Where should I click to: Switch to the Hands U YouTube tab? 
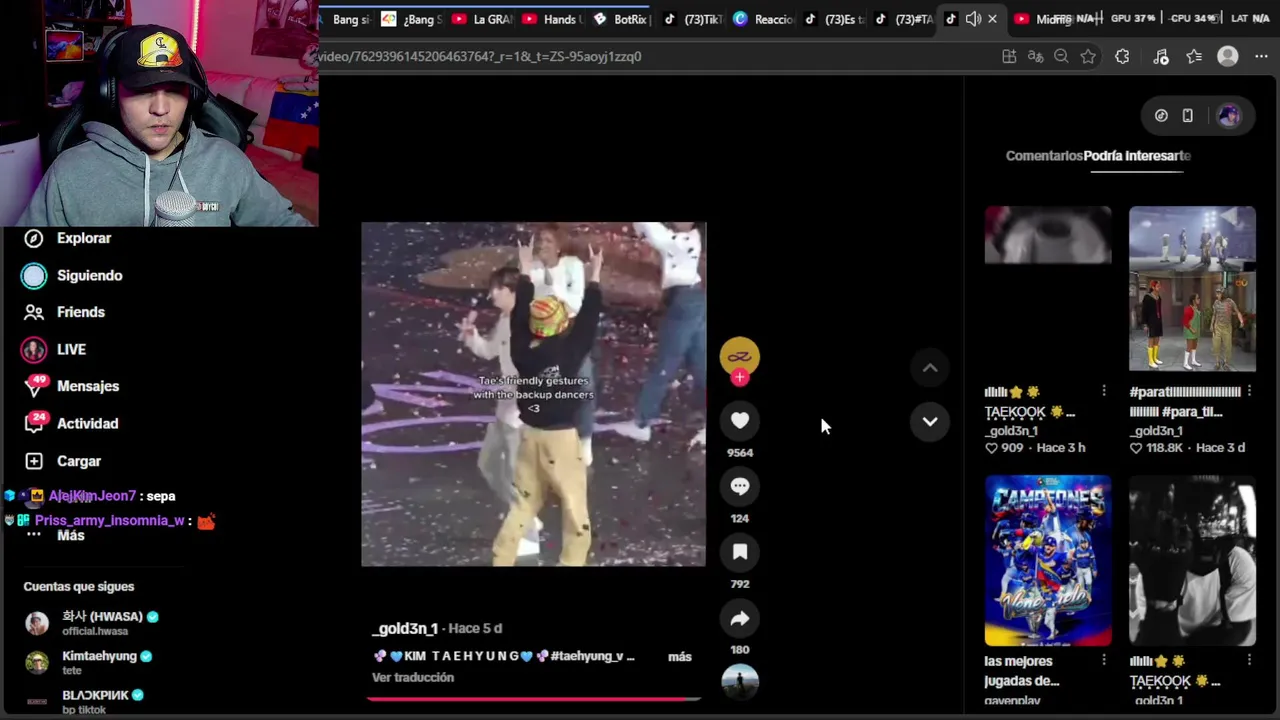551,19
